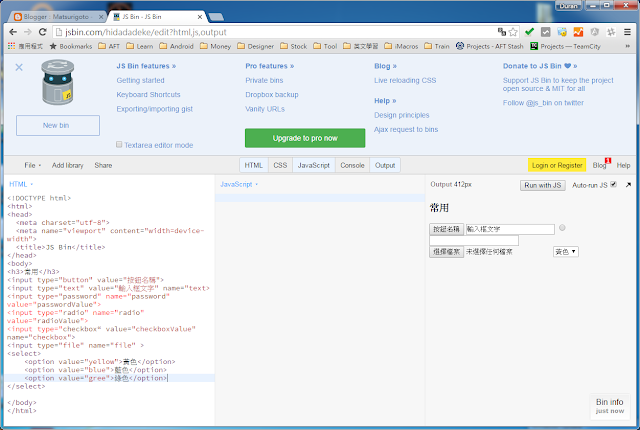Open Projects — TeamCity bookmark
The image size is (640, 430).
click(x=565, y=46)
